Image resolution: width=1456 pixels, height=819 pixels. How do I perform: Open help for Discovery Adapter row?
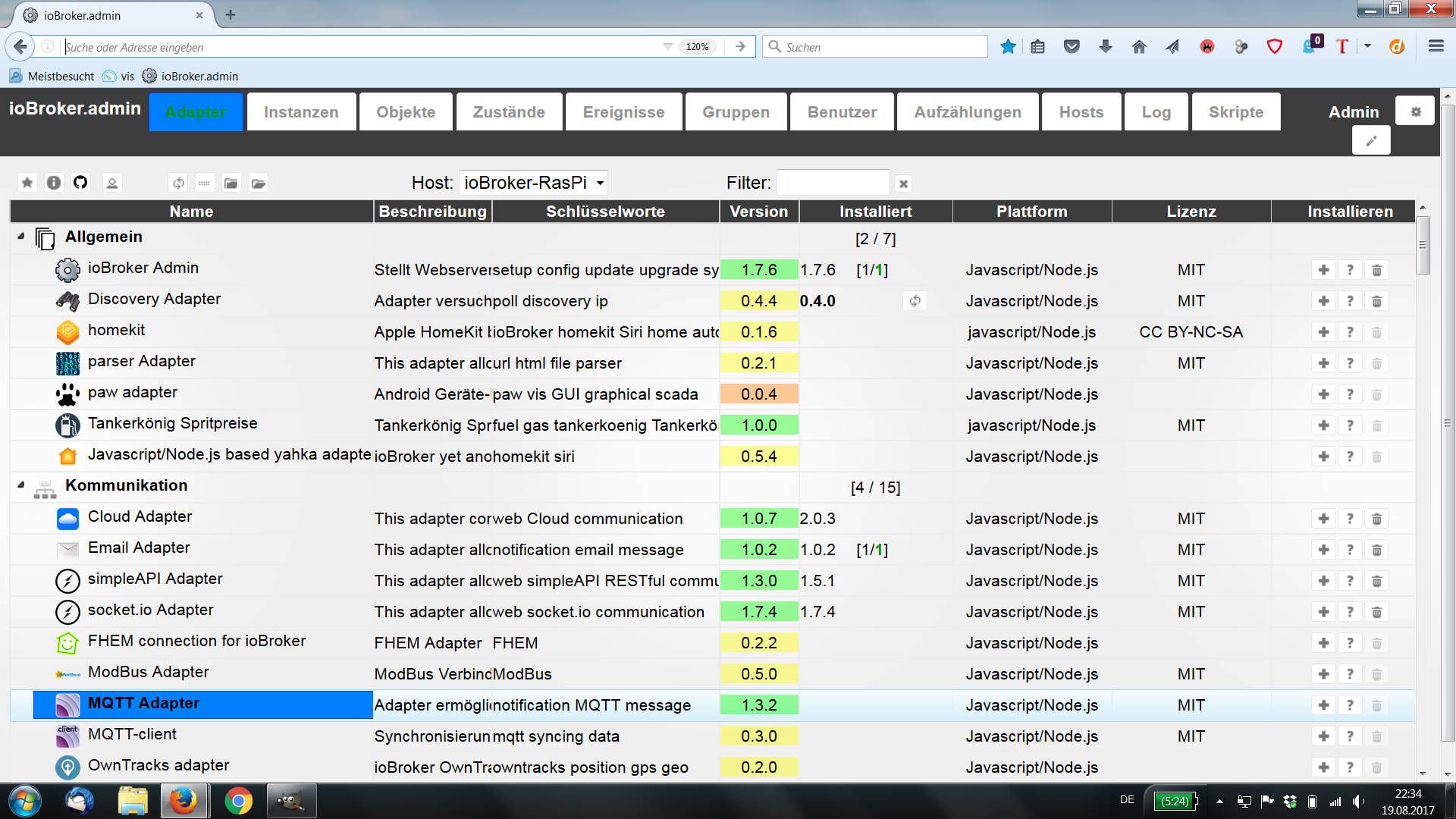(x=1350, y=301)
